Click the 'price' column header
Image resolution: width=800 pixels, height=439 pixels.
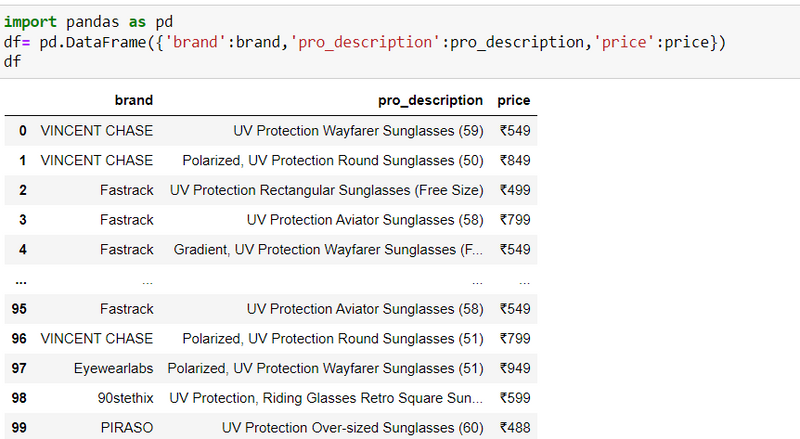(513, 100)
